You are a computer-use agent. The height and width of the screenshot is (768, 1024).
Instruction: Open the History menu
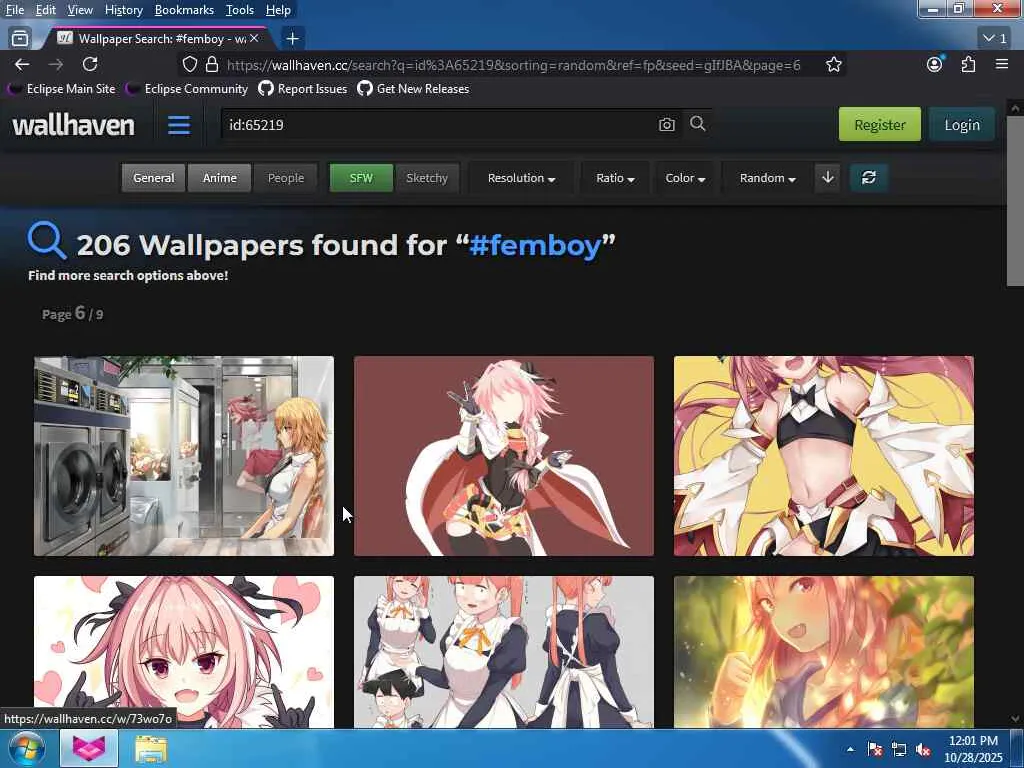123,10
